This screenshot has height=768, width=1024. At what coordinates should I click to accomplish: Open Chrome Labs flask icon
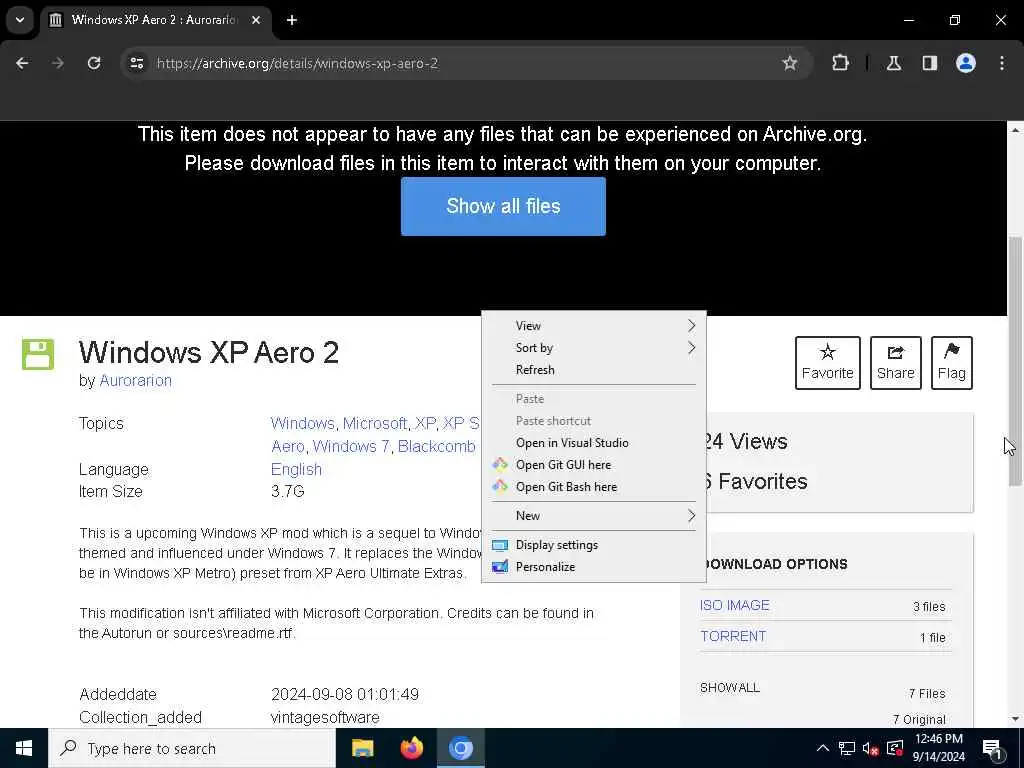click(894, 63)
